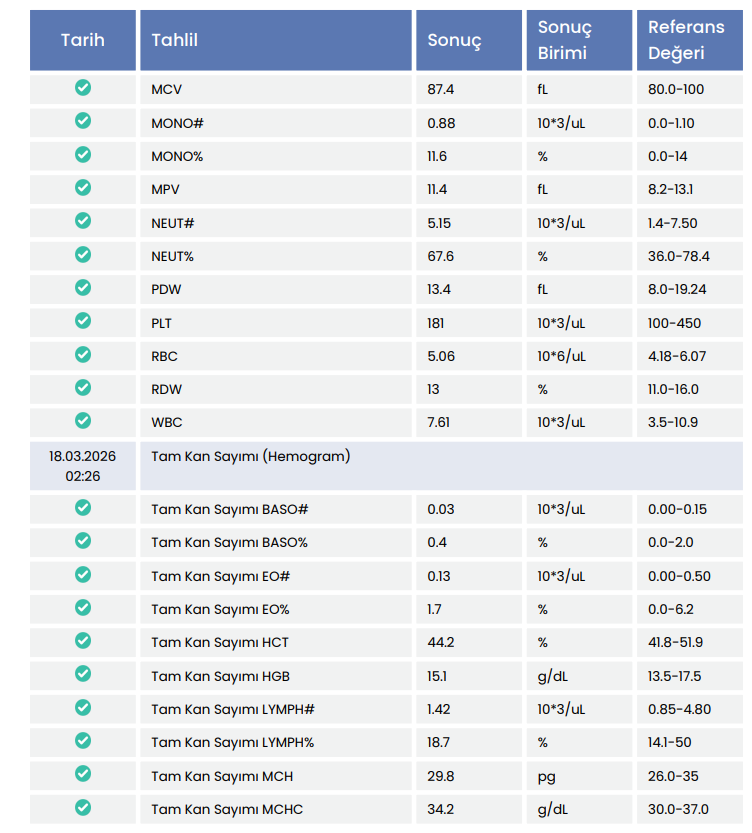
Task: Click the Tarih column header
Action: pos(83,40)
